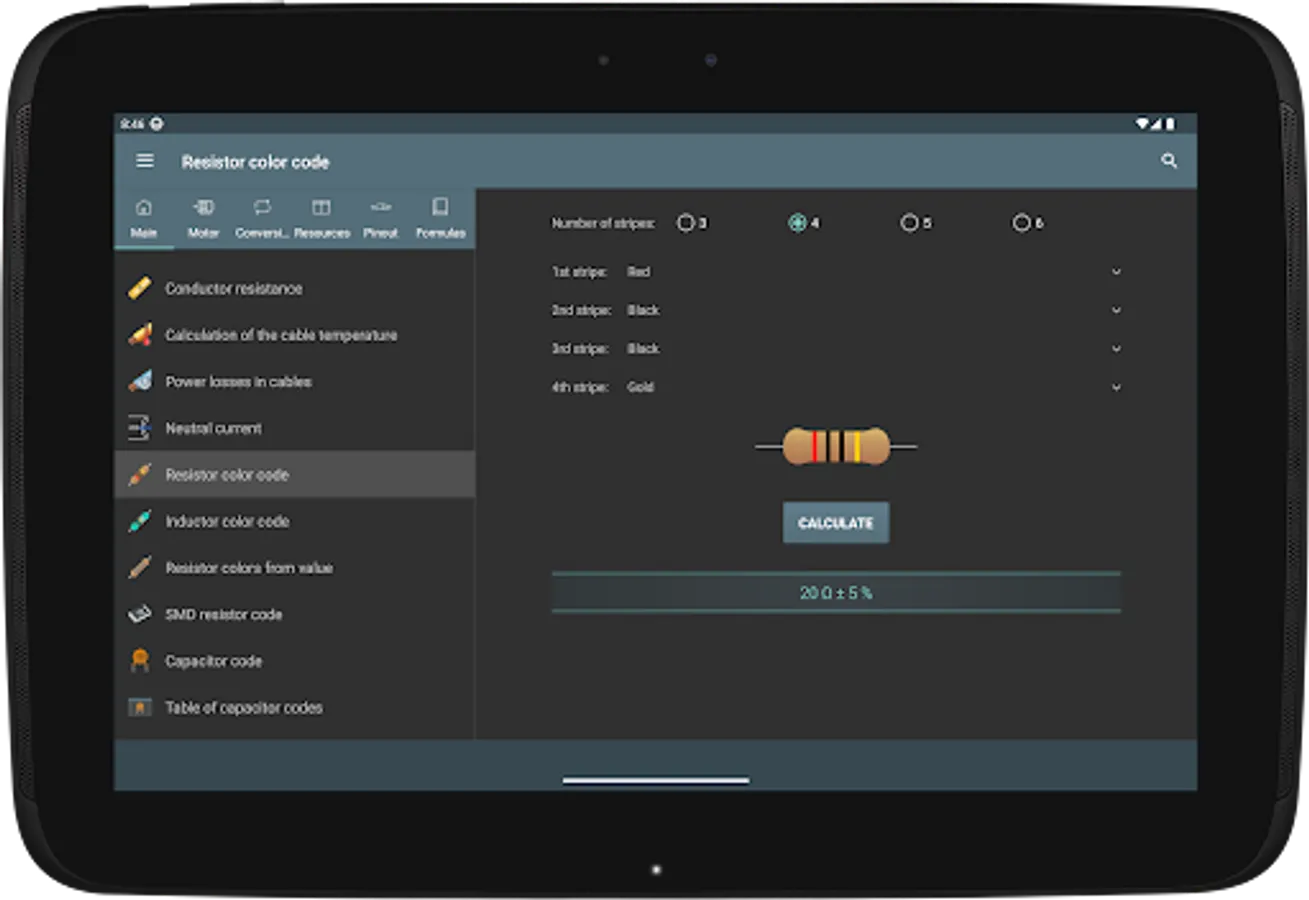Choose 4 stripes radio button
The width and height of the screenshot is (1309, 900).
(x=797, y=223)
